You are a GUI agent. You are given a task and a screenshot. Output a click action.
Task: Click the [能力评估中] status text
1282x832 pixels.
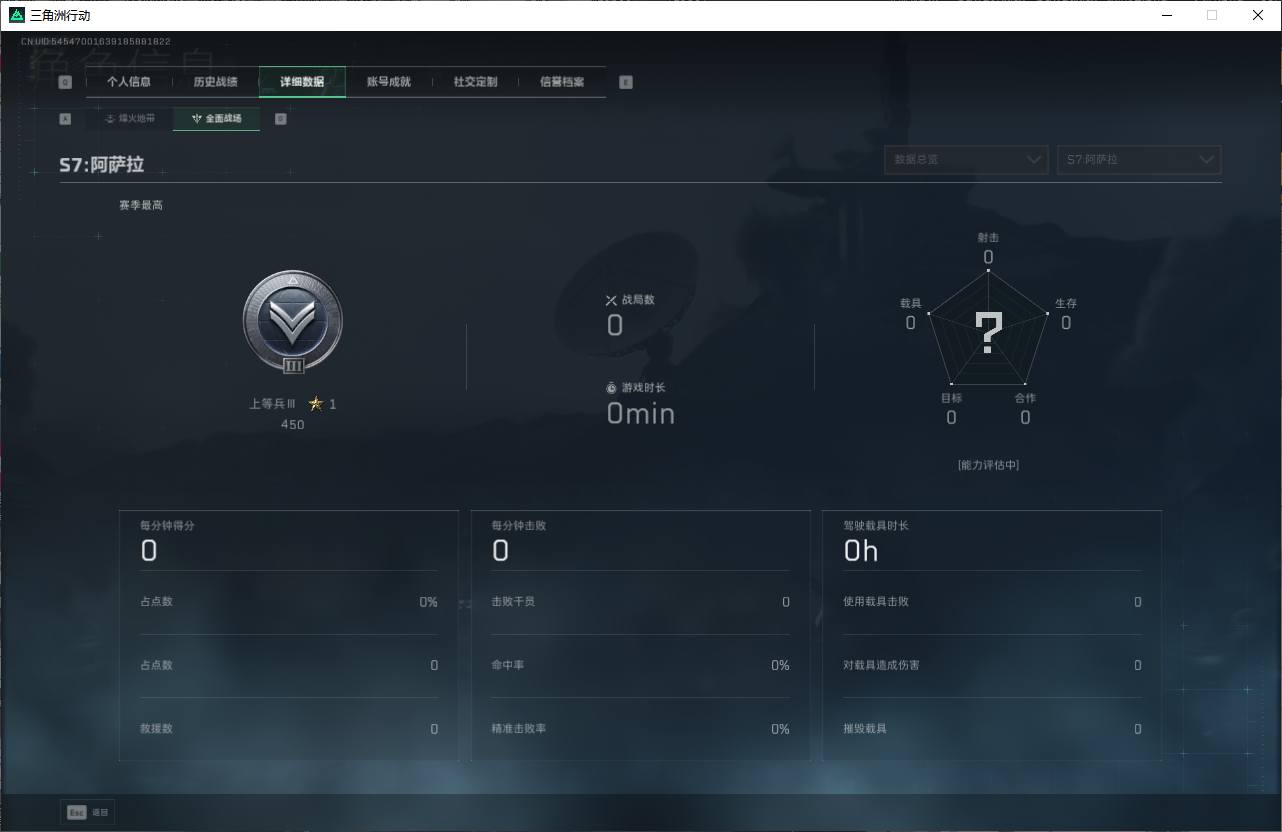[x=989, y=465]
